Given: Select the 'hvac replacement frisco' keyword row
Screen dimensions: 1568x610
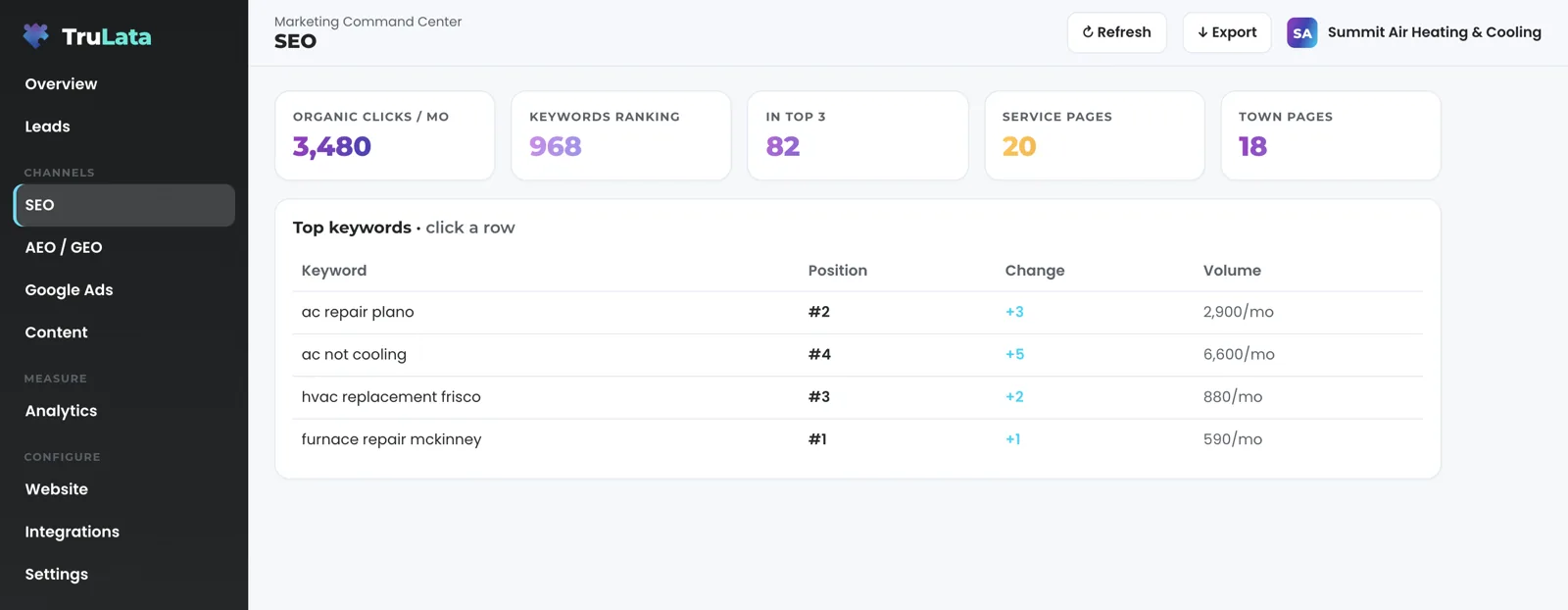Looking at the screenshot, I should (857, 397).
